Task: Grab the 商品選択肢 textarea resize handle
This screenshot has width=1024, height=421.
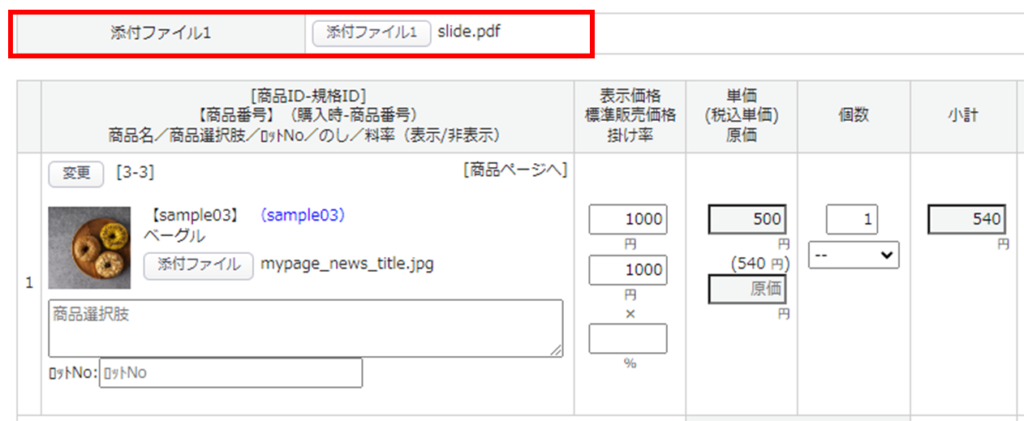Action: tap(556, 350)
